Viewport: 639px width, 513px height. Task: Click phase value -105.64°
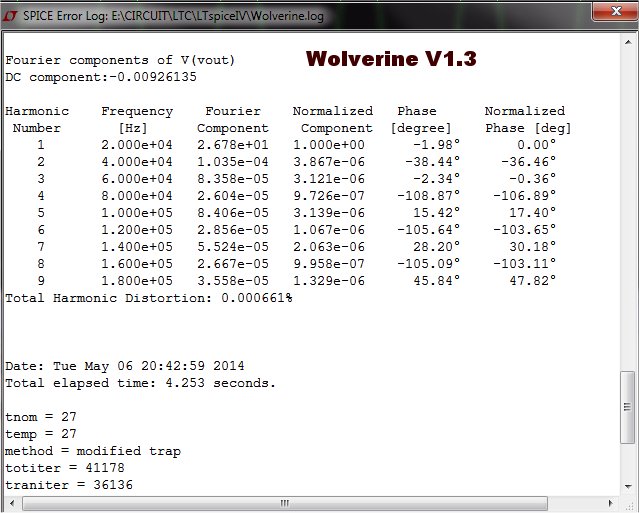point(429,230)
